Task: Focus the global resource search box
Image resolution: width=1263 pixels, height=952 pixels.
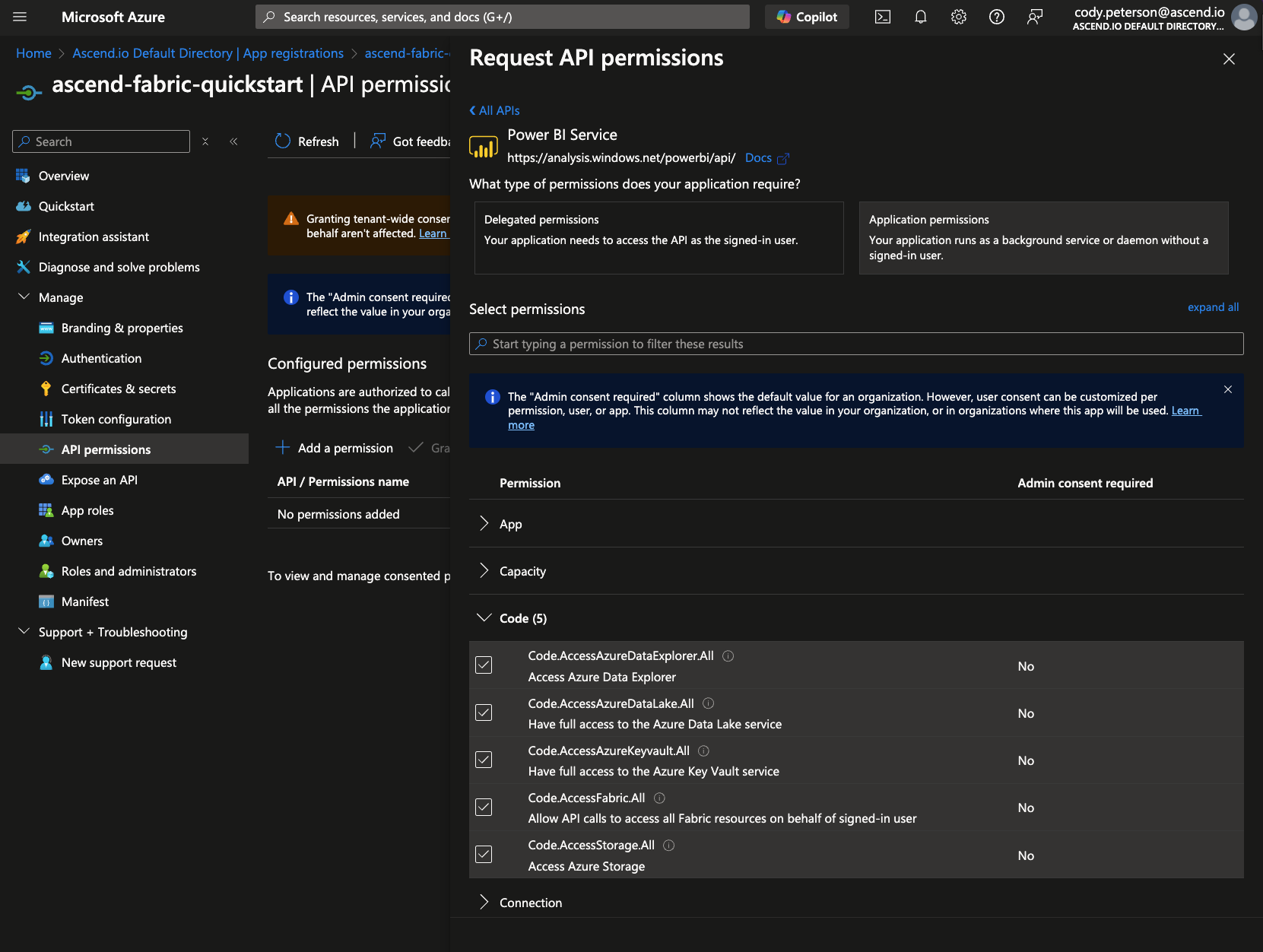Action: pyautogui.click(x=503, y=17)
